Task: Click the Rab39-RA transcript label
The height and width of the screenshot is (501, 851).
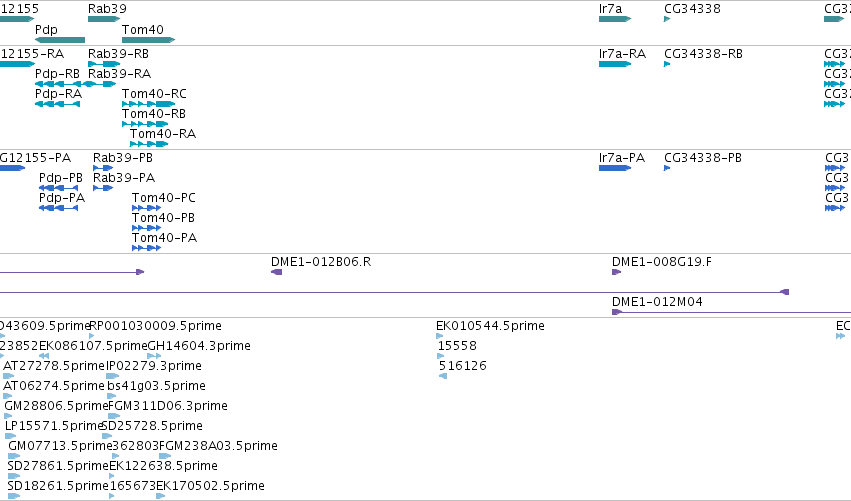Action: click(119, 74)
